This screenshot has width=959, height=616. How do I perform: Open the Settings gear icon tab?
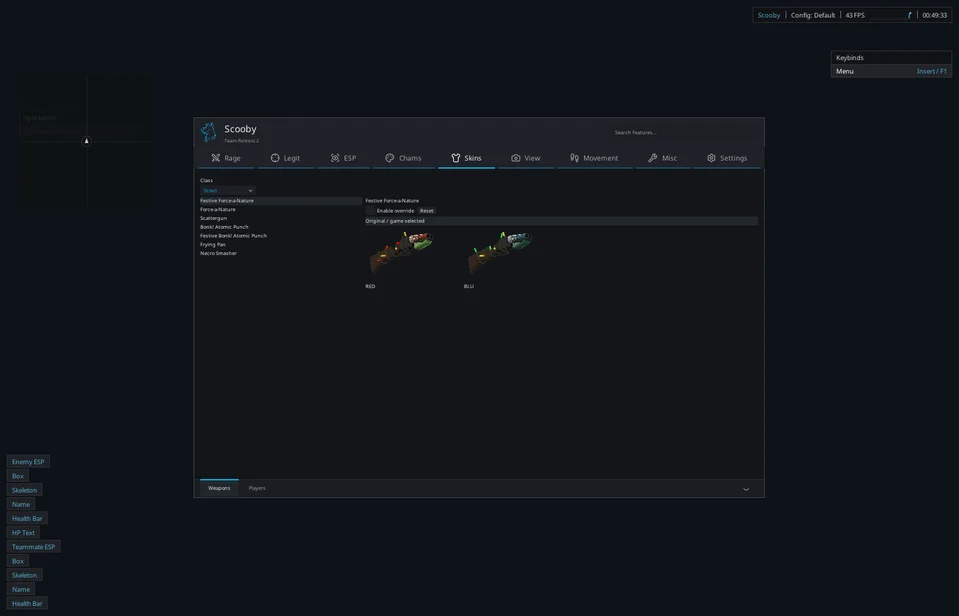[727, 158]
